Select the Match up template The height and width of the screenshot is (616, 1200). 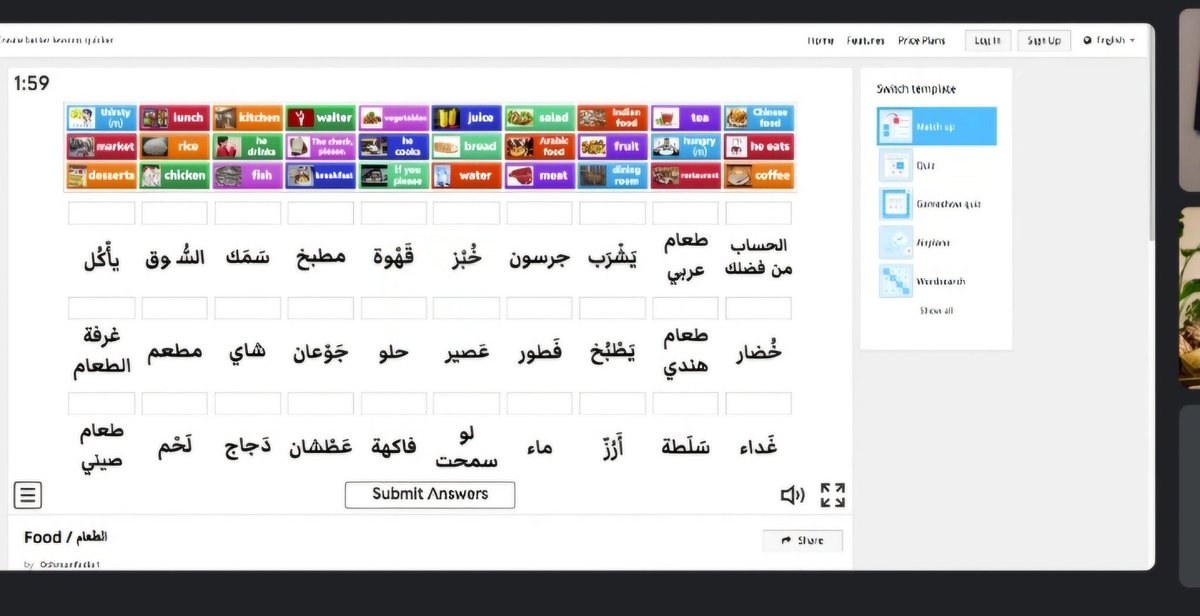937,126
